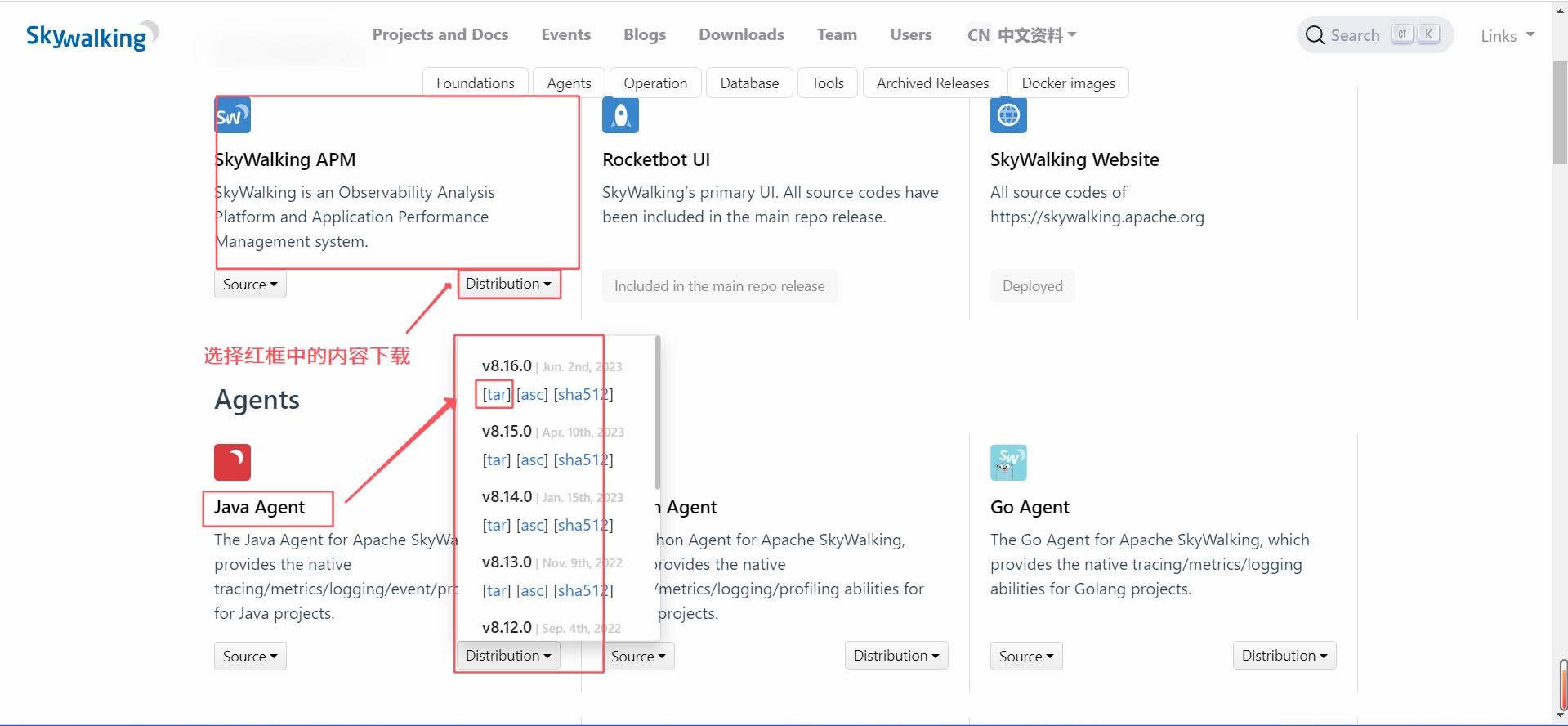The image size is (1568, 726).
Task: Jump to Tools section tab
Action: coord(828,83)
